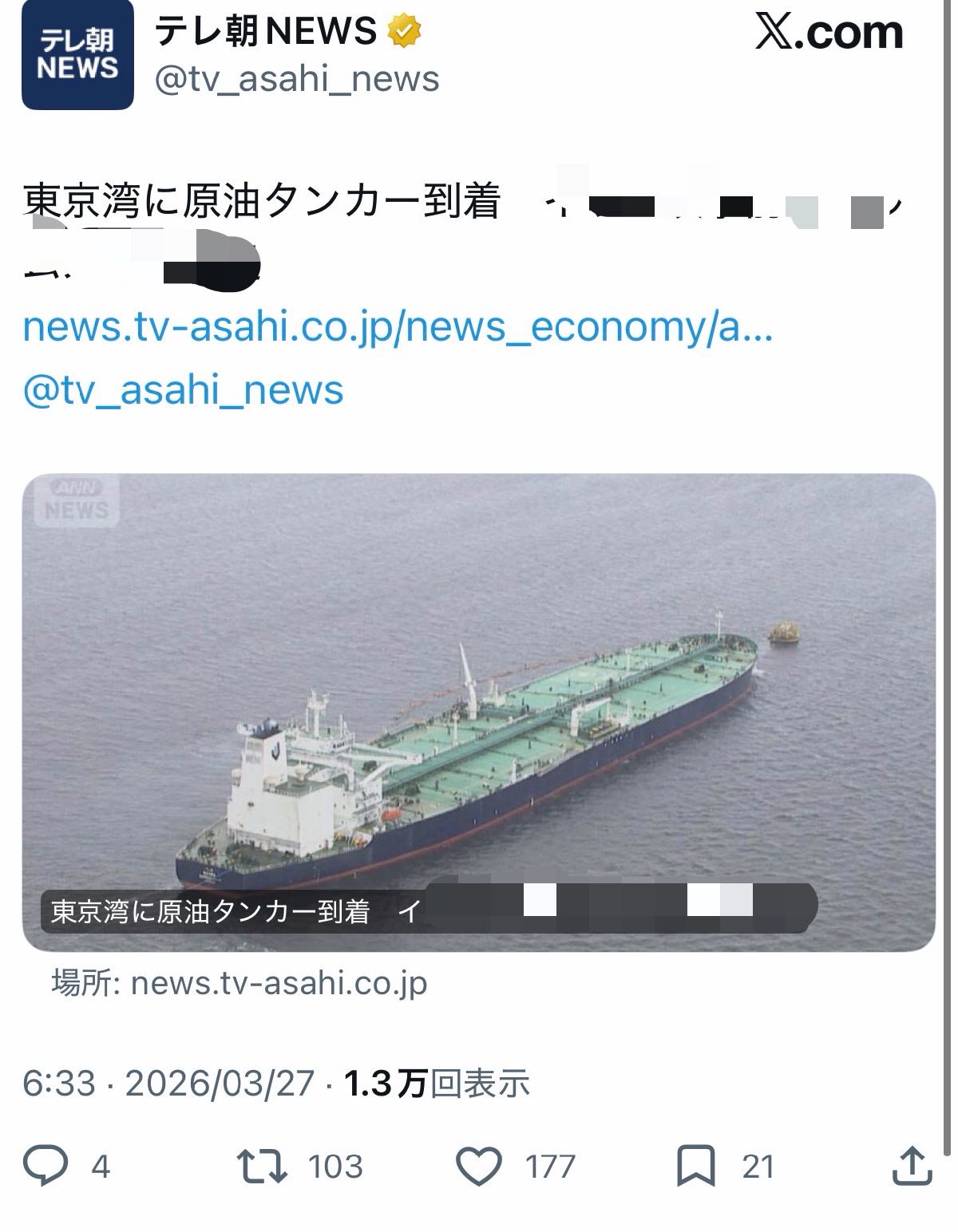Tap the テレ朝NEWS profile avatar

coord(77,55)
